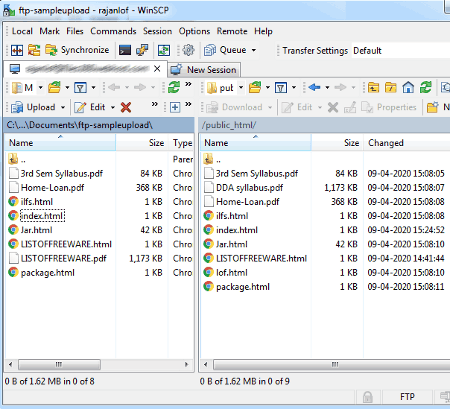
Task: Open the local drive M dropdown
Action: coord(28,88)
